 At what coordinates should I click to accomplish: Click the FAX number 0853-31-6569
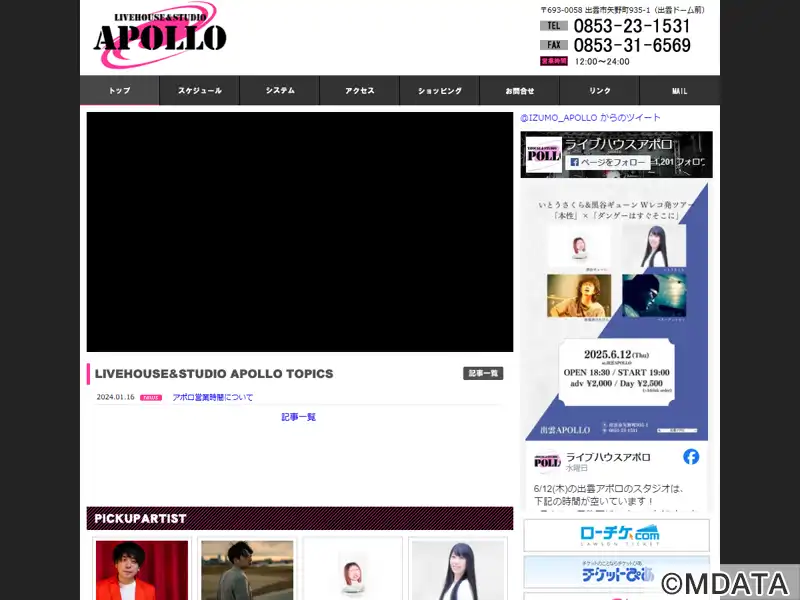632,45
